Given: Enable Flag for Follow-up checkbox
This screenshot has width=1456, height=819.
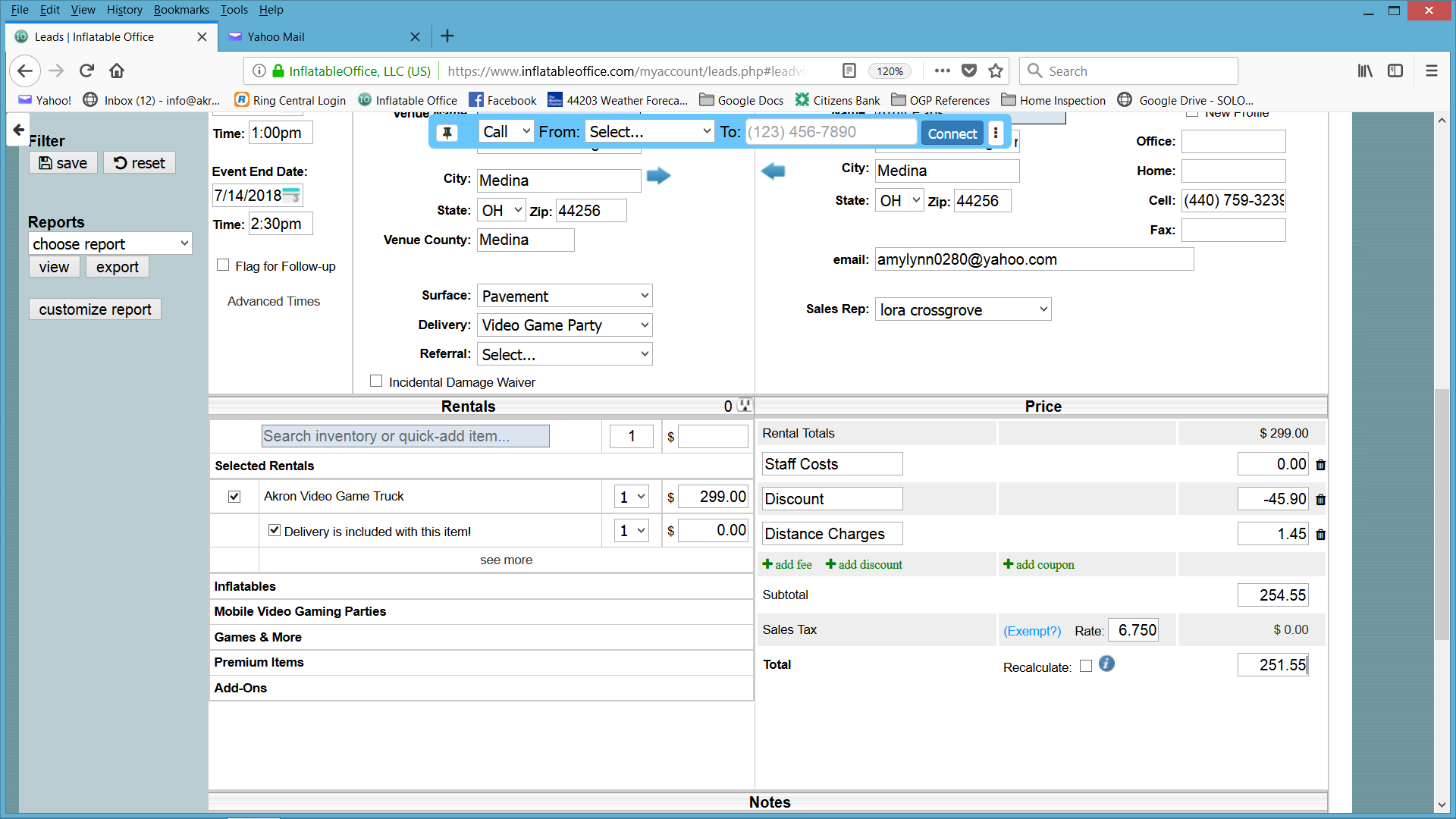Looking at the screenshot, I should click(x=223, y=265).
